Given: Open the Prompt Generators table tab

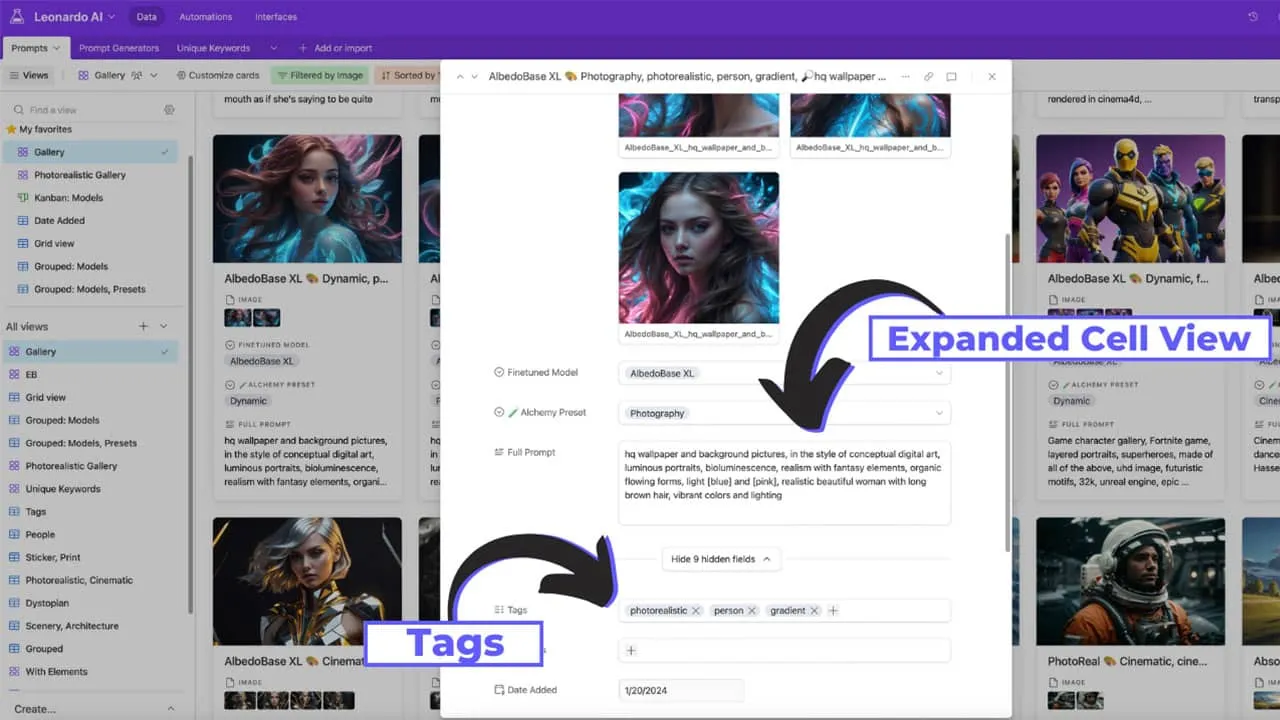Looking at the screenshot, I should (119, 48).
